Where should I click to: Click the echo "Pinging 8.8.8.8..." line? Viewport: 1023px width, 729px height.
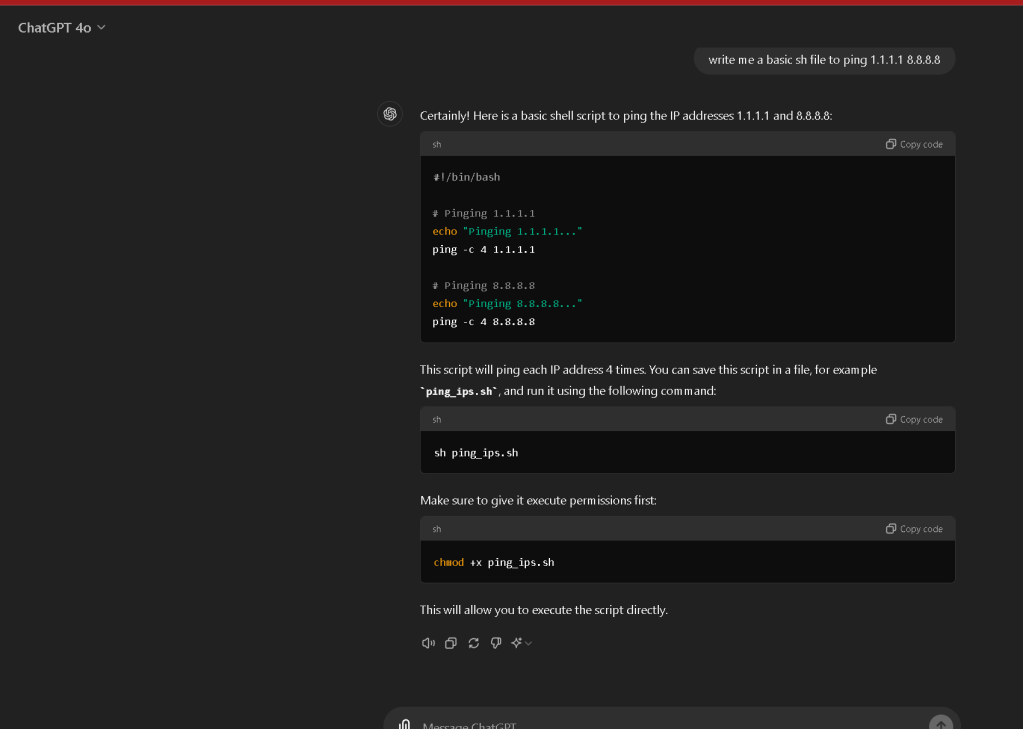507,303
